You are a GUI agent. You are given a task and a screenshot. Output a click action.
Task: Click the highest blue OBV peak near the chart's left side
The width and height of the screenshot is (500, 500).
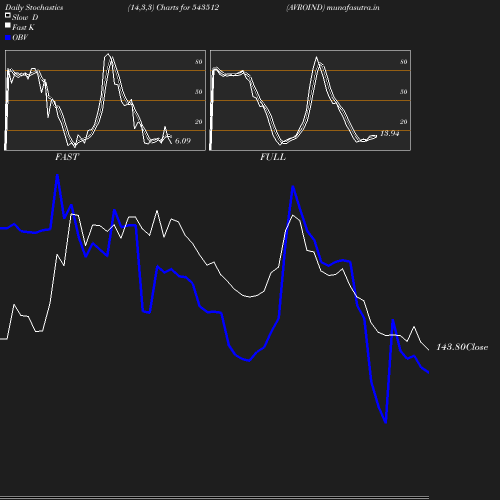click(x=58, y=175)
